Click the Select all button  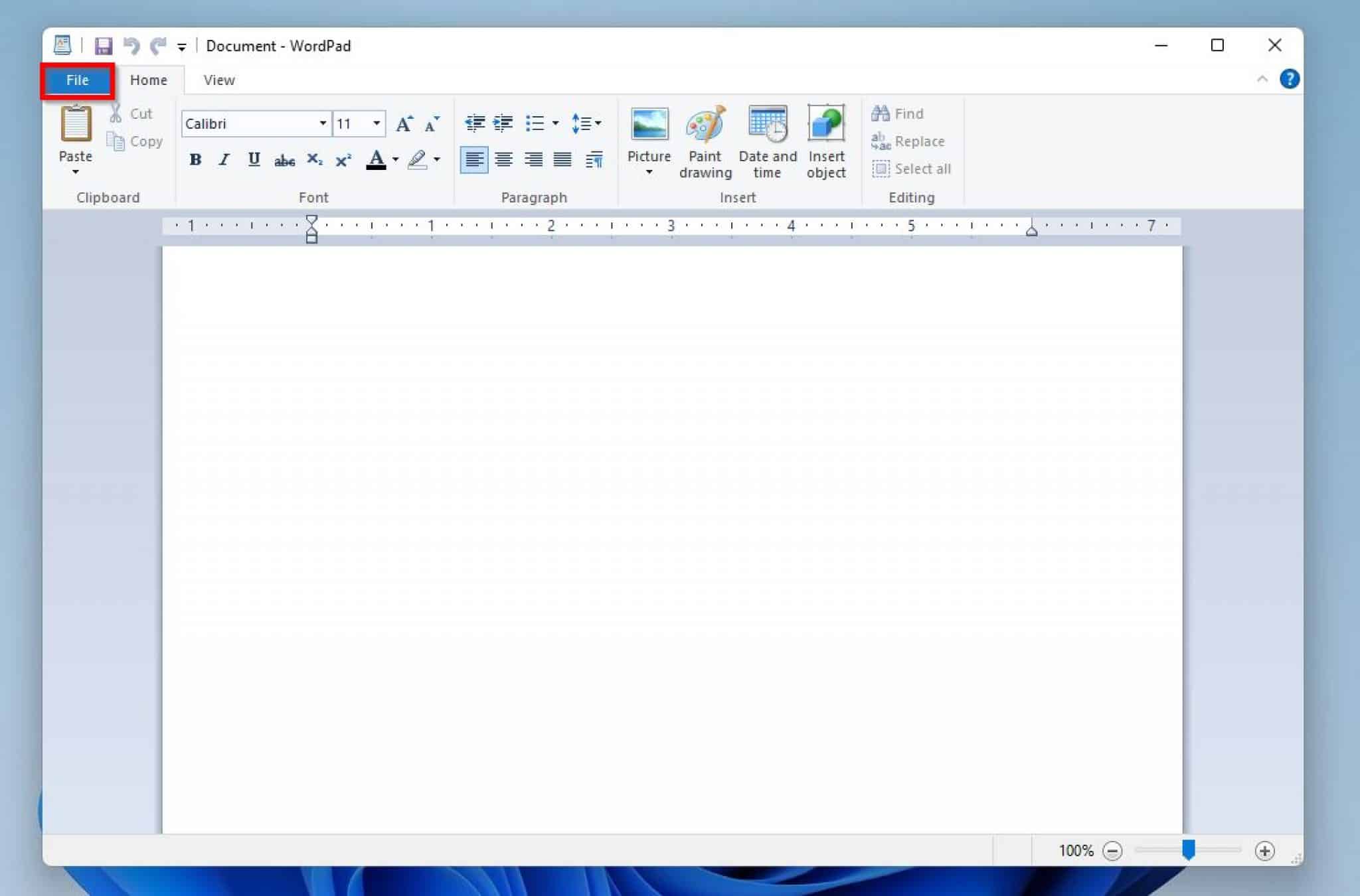[911, 169]
